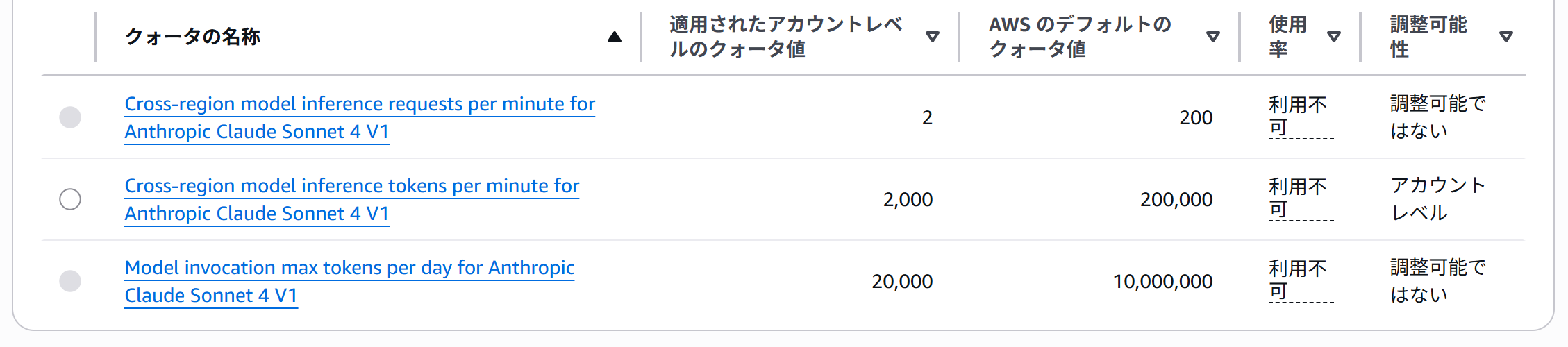1568x347 pixels.
Task: Click 使用率 column header text
Action: pyautogui.click(x=1287, y=37)
